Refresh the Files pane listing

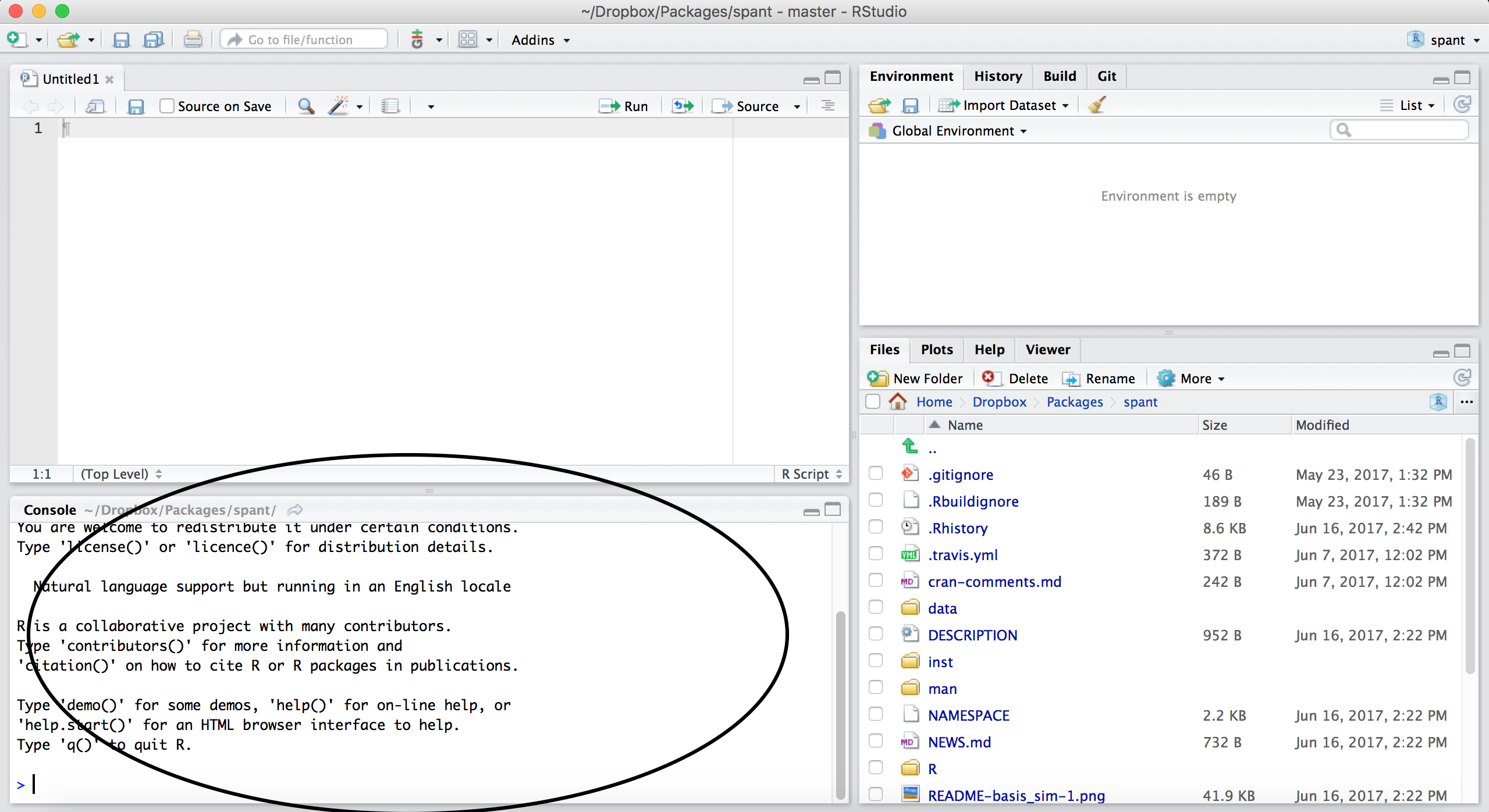click(1462, 378)
